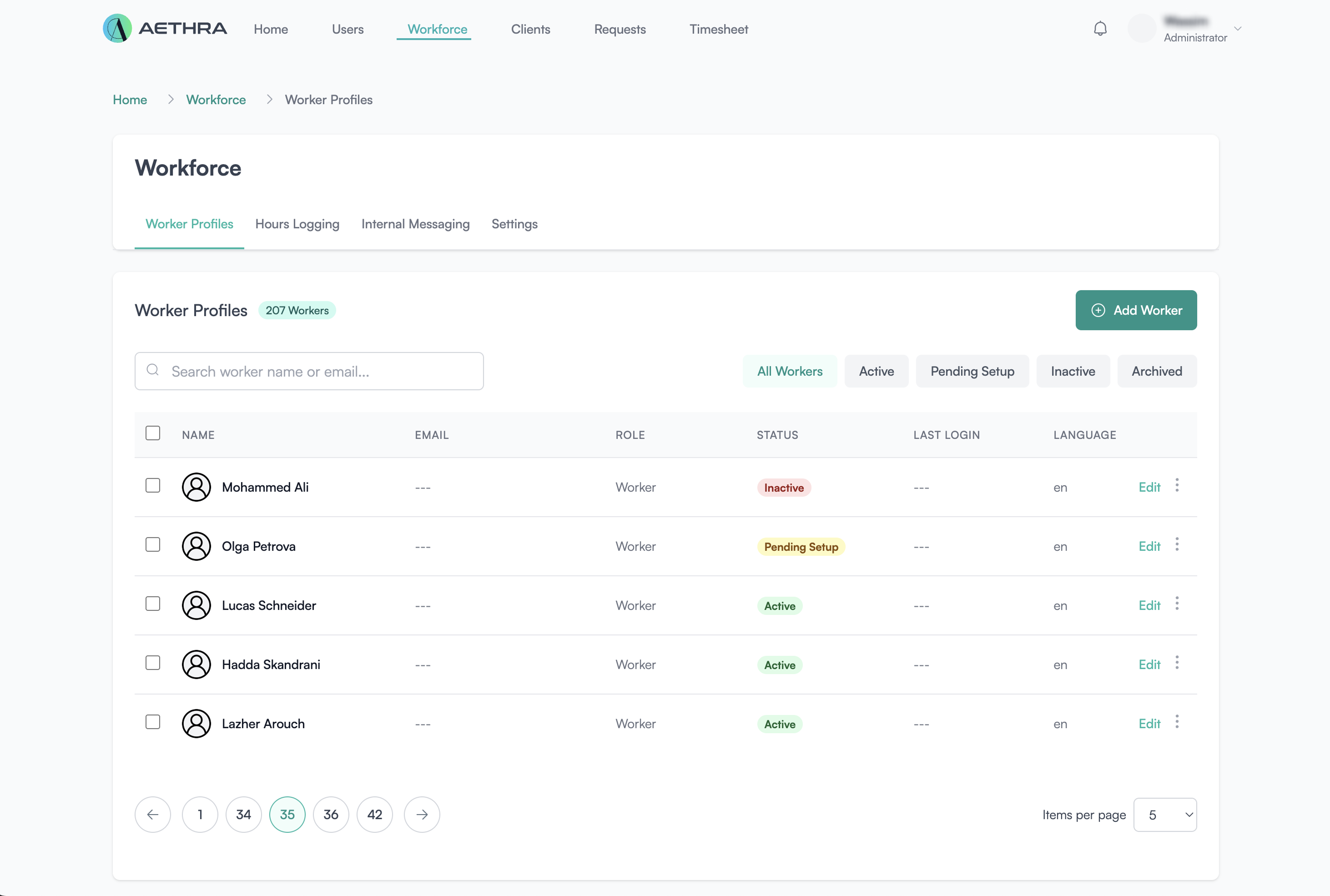
Task: Check the box for Lucas Schneider
Action: coord(152,604)
